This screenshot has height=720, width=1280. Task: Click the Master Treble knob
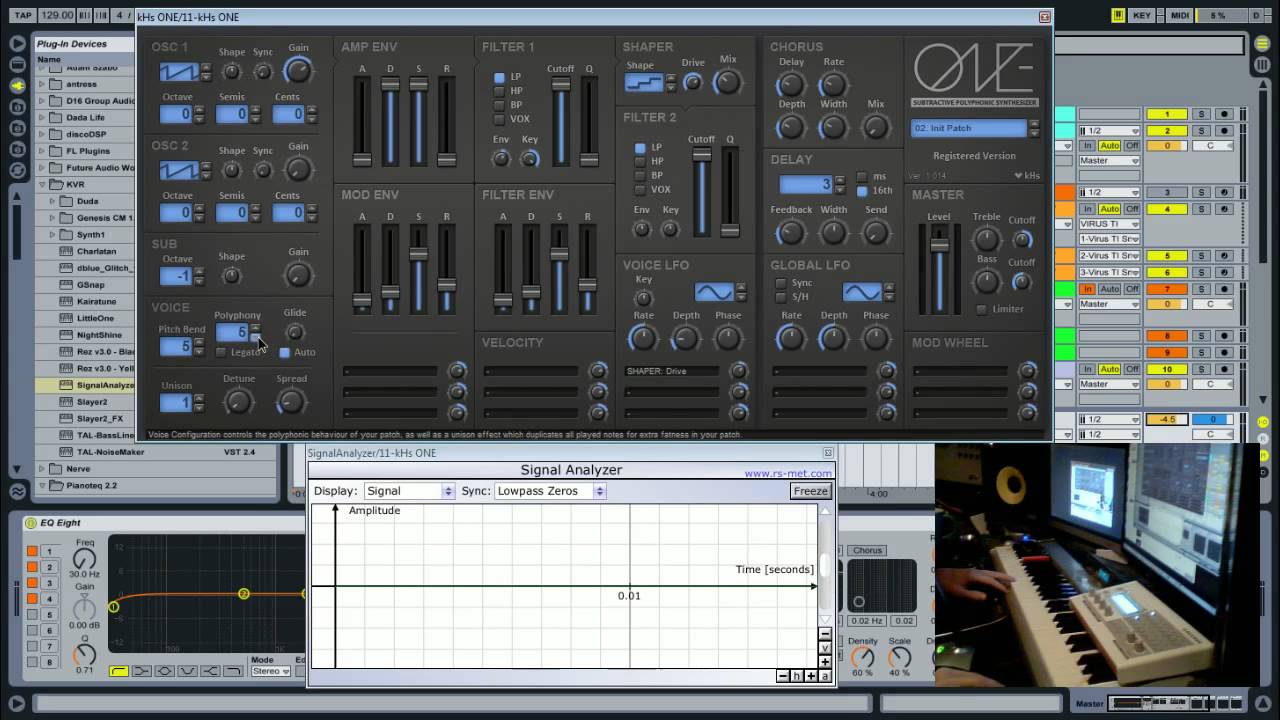click(986, 238)
